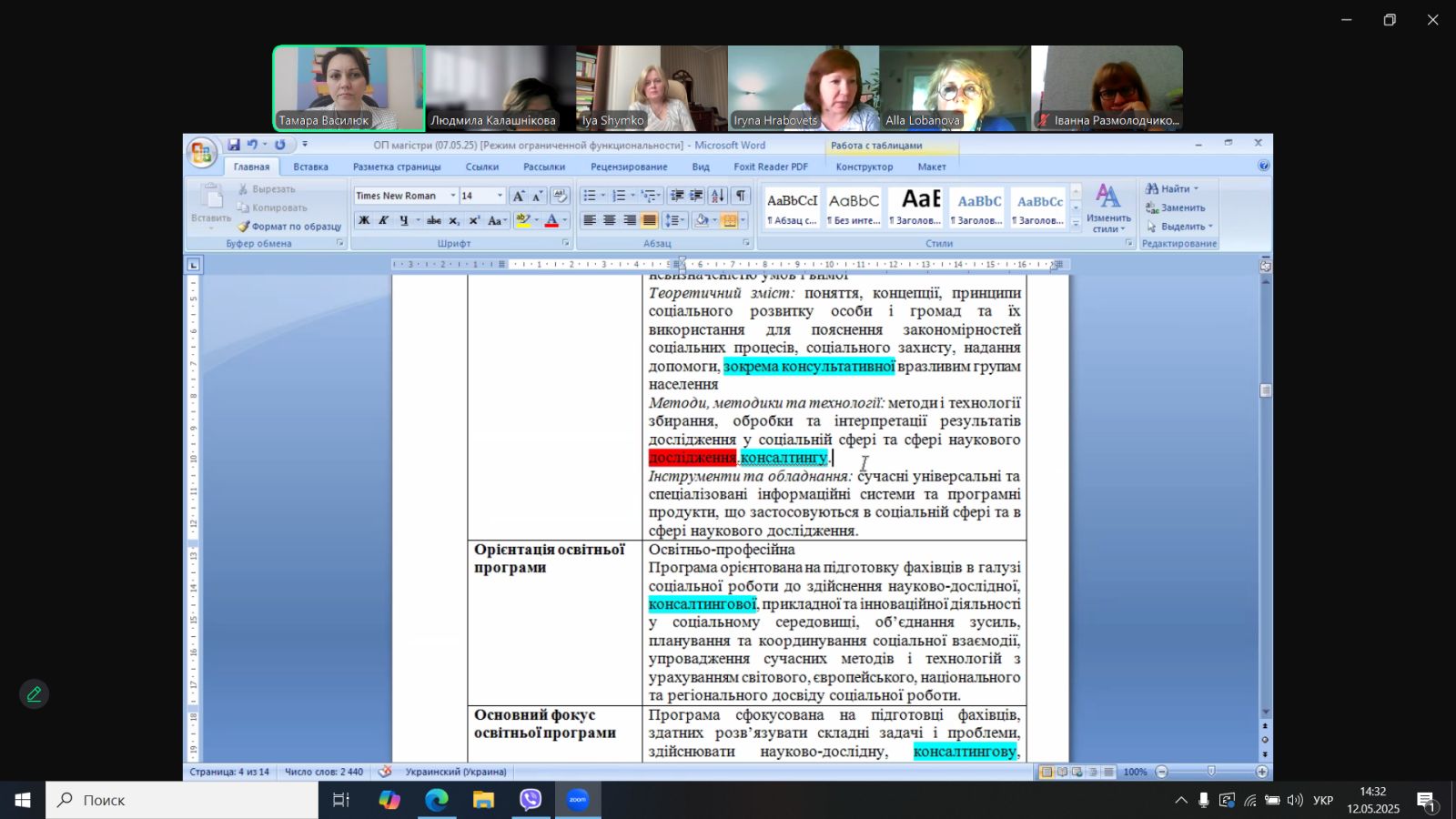Toggle justify text alignment
The height and width of the screenshot is (819, 1456).
(x=649, y=220)
